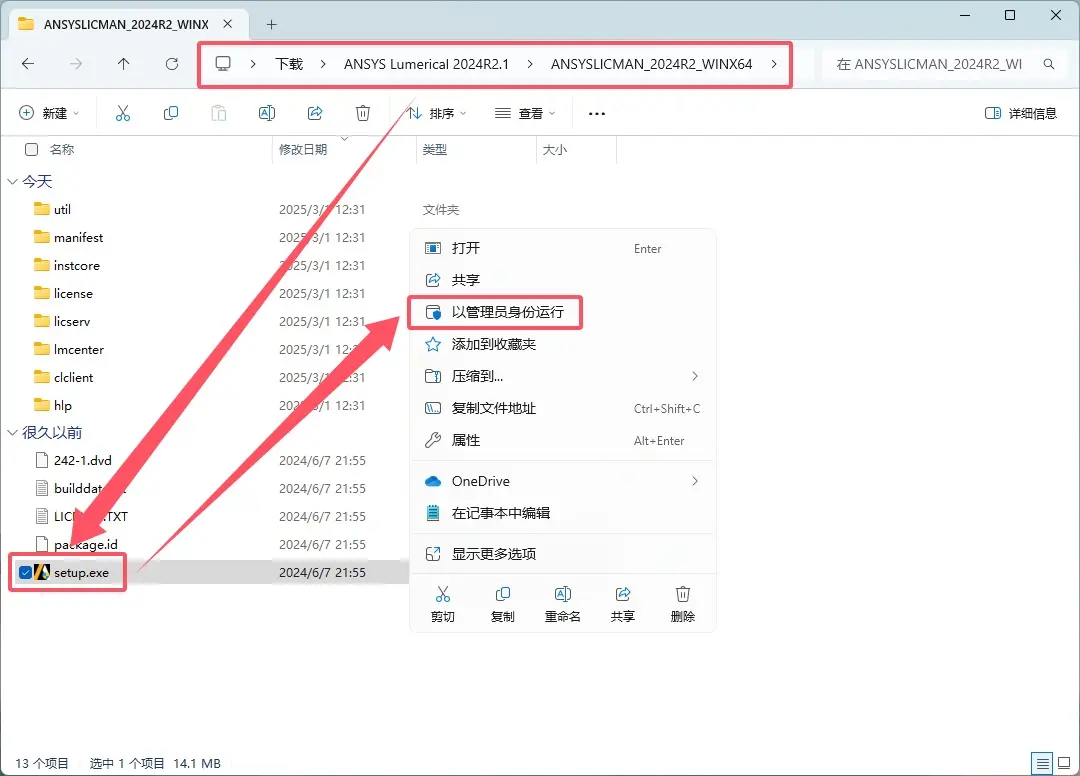Toggle the 详细信息 details pane
Image resolution: width=1080 pixels, height=776 pixels.
click(x=1021, y=114)
